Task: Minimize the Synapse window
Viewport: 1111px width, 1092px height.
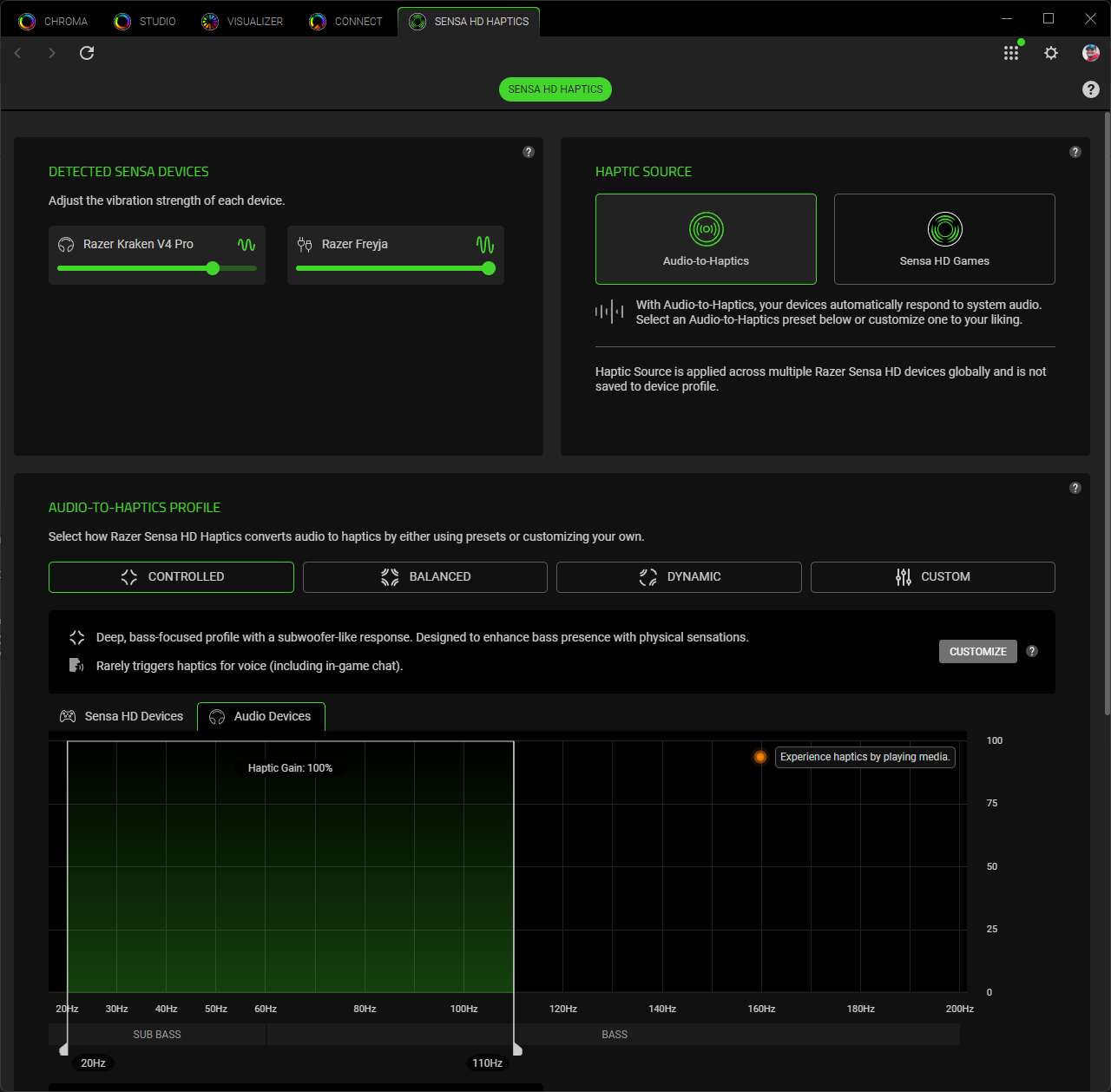Action: point(1007,18)
